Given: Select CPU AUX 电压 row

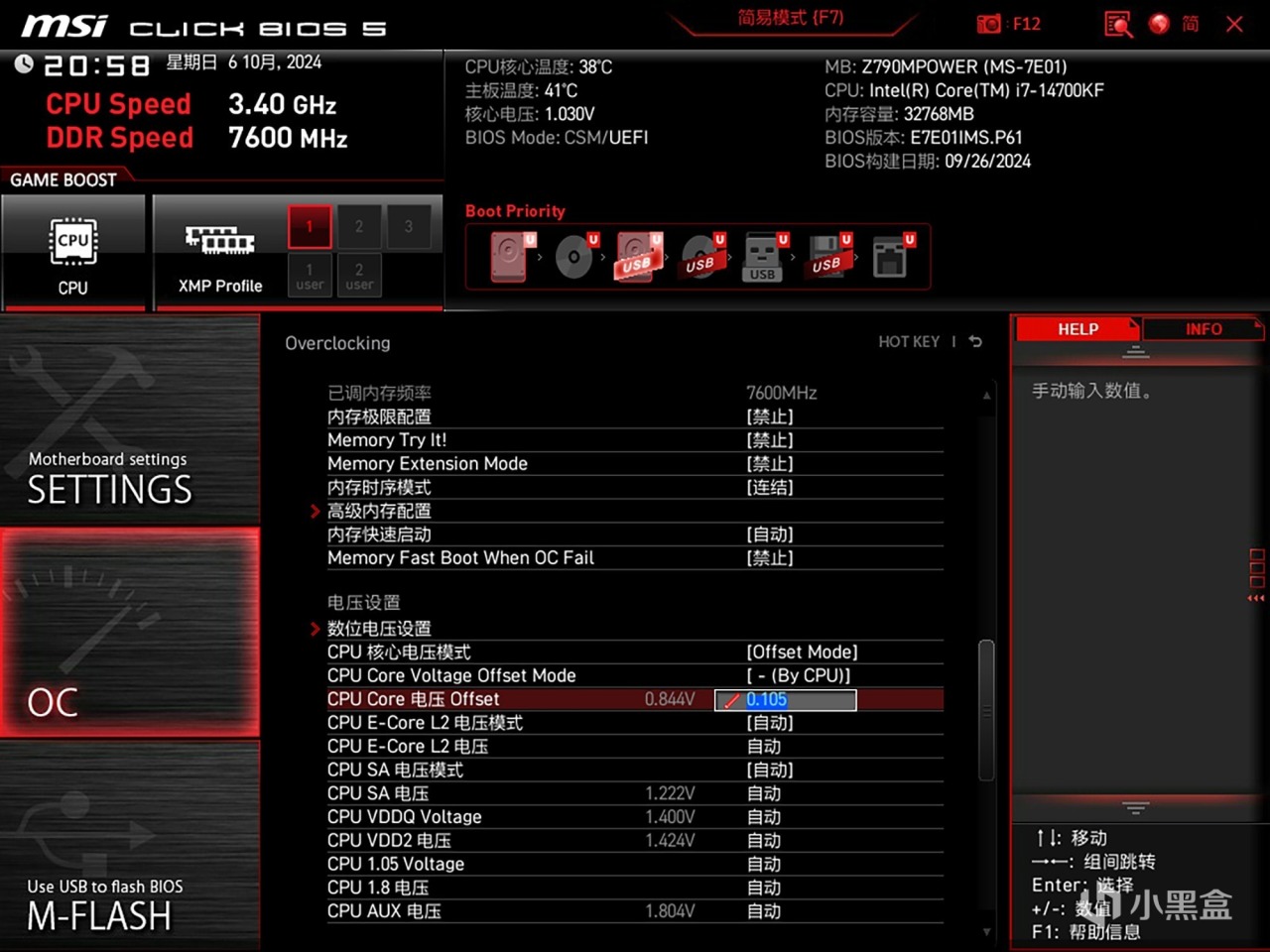Looking at the screenshot, I should point(635,911).
